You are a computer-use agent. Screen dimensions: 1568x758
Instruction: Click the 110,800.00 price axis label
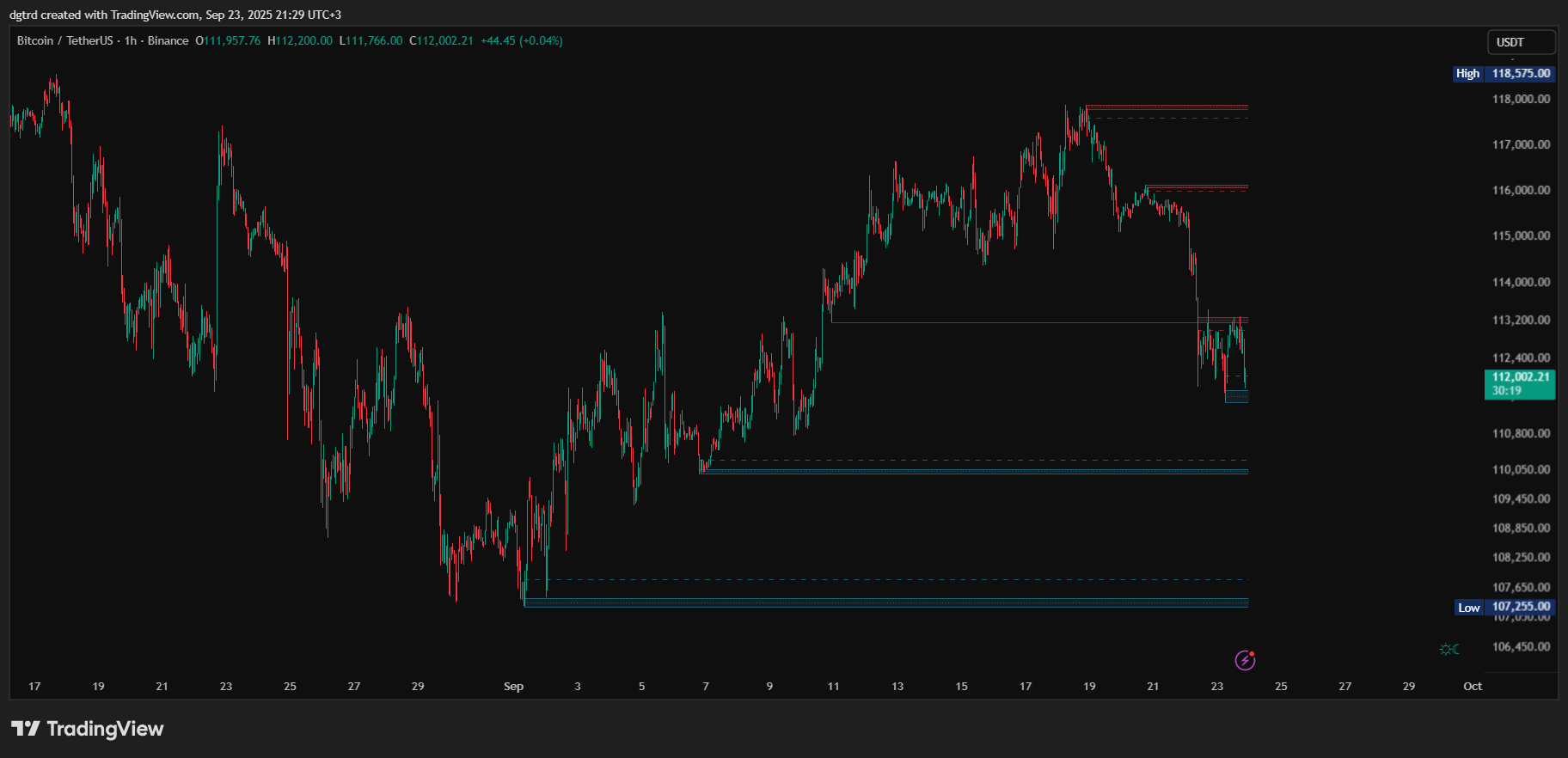click(x=1521, y=433)
